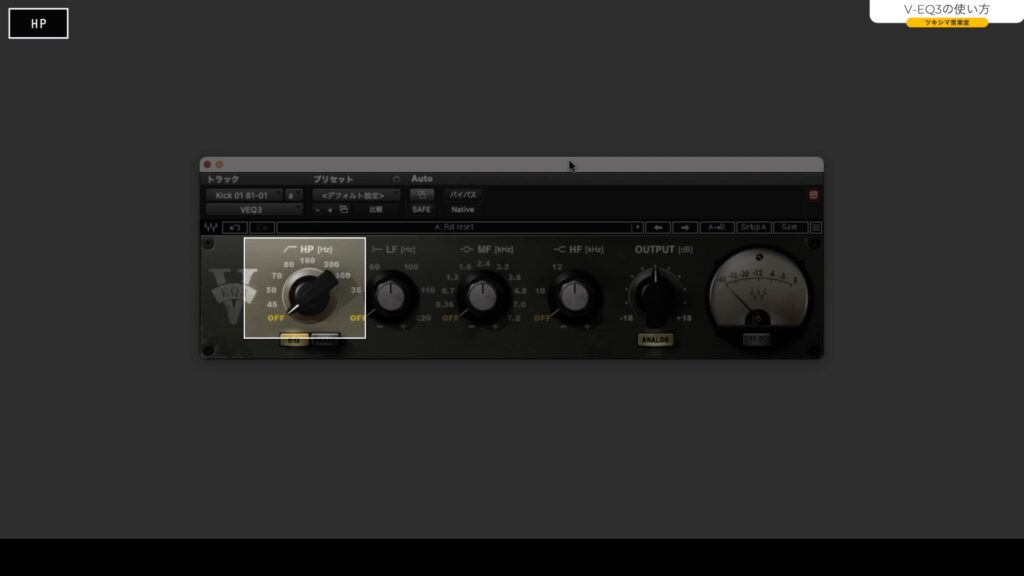Load the previous preset with the left arrow
Image resolution: width=1024 pixels, height=576 pixels.
pos(658,227)
